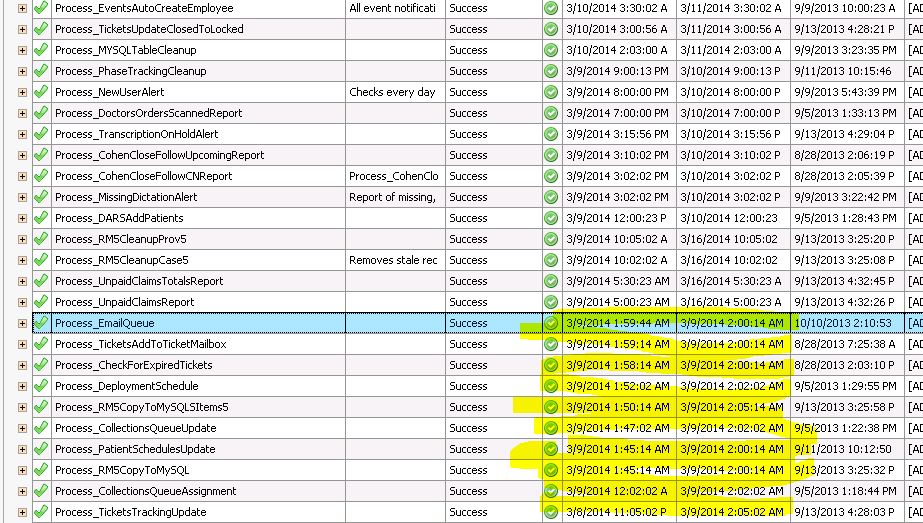Screen dimensions: 923x523
Task: Select the Process_TranscriptionOnHoldAlert job name
Action: point(137,134)
